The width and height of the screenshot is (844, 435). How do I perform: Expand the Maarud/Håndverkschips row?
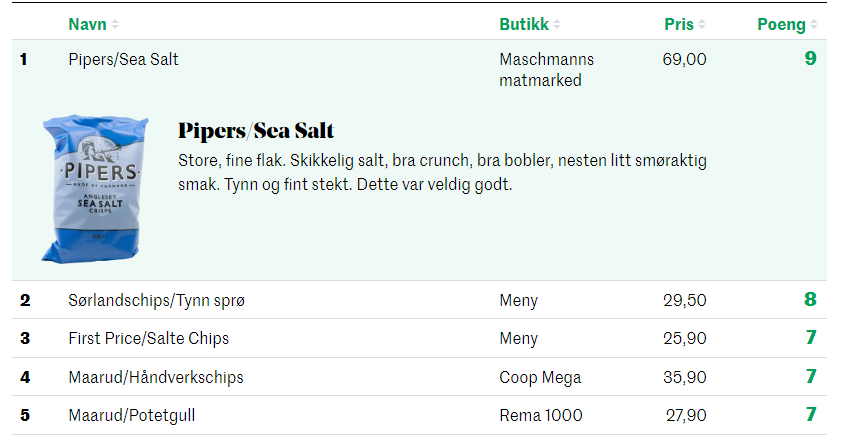click(x=419, y=377)
